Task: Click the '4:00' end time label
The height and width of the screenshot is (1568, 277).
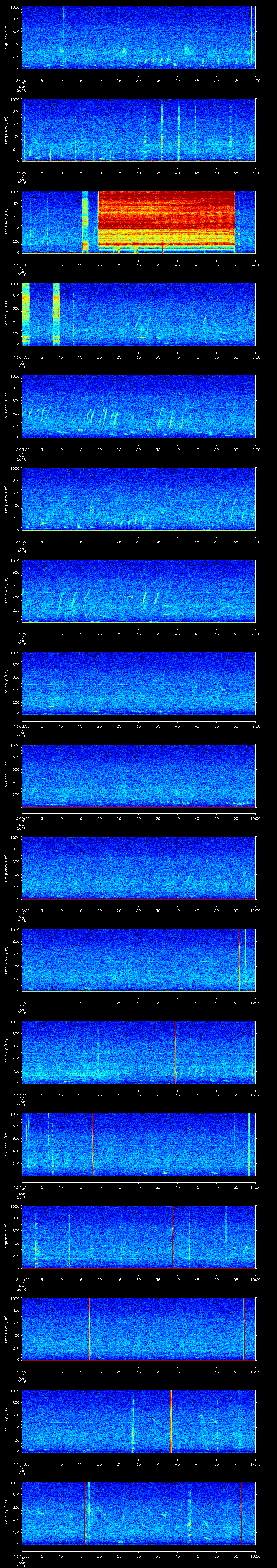Action: pos(256,265)
